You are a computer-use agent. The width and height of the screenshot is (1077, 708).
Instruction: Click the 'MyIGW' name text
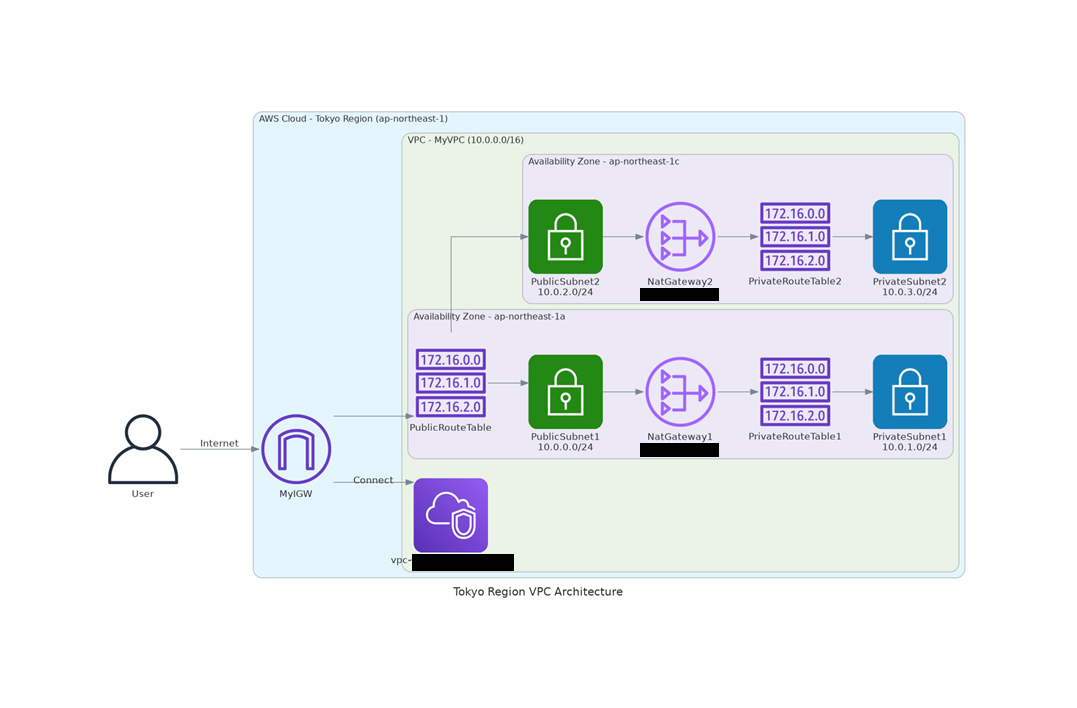[x=296, y=494]
